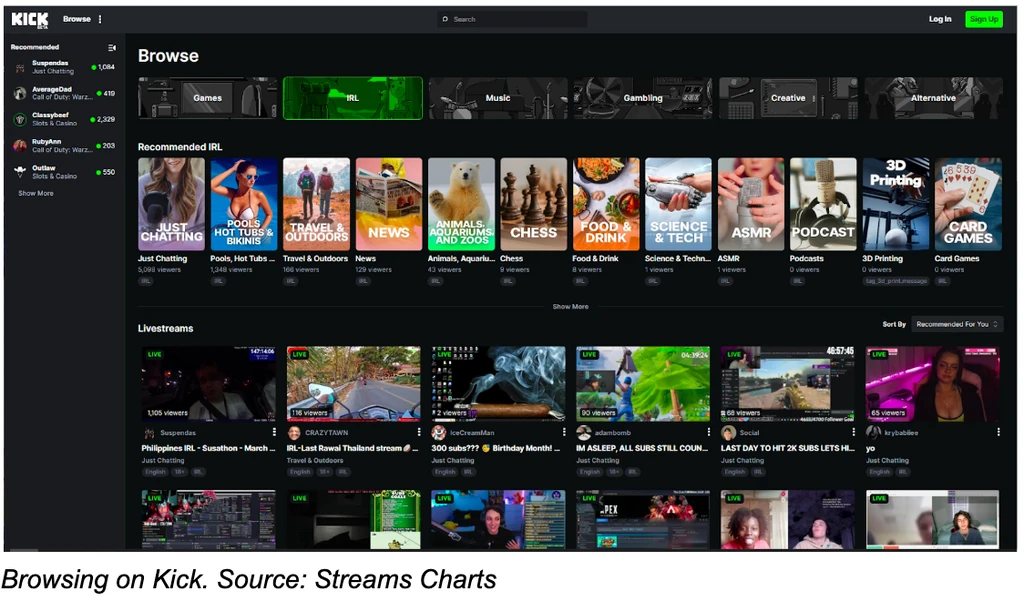Click the Kick logo

30,19
